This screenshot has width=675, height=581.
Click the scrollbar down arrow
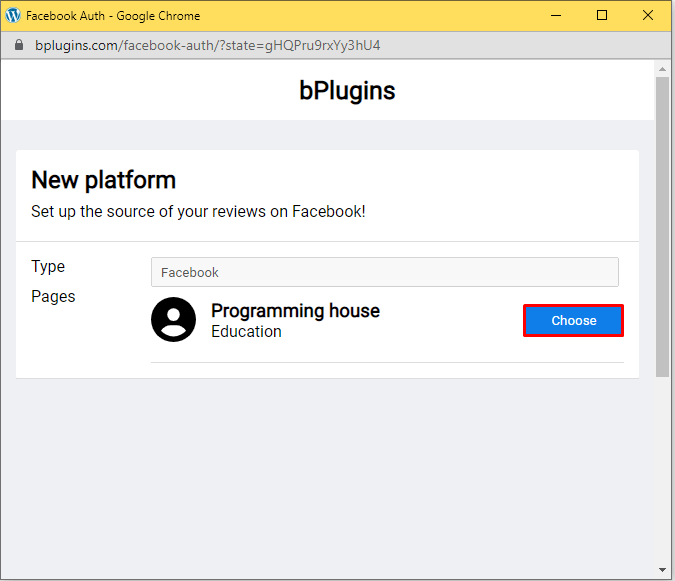click(662, 571)
